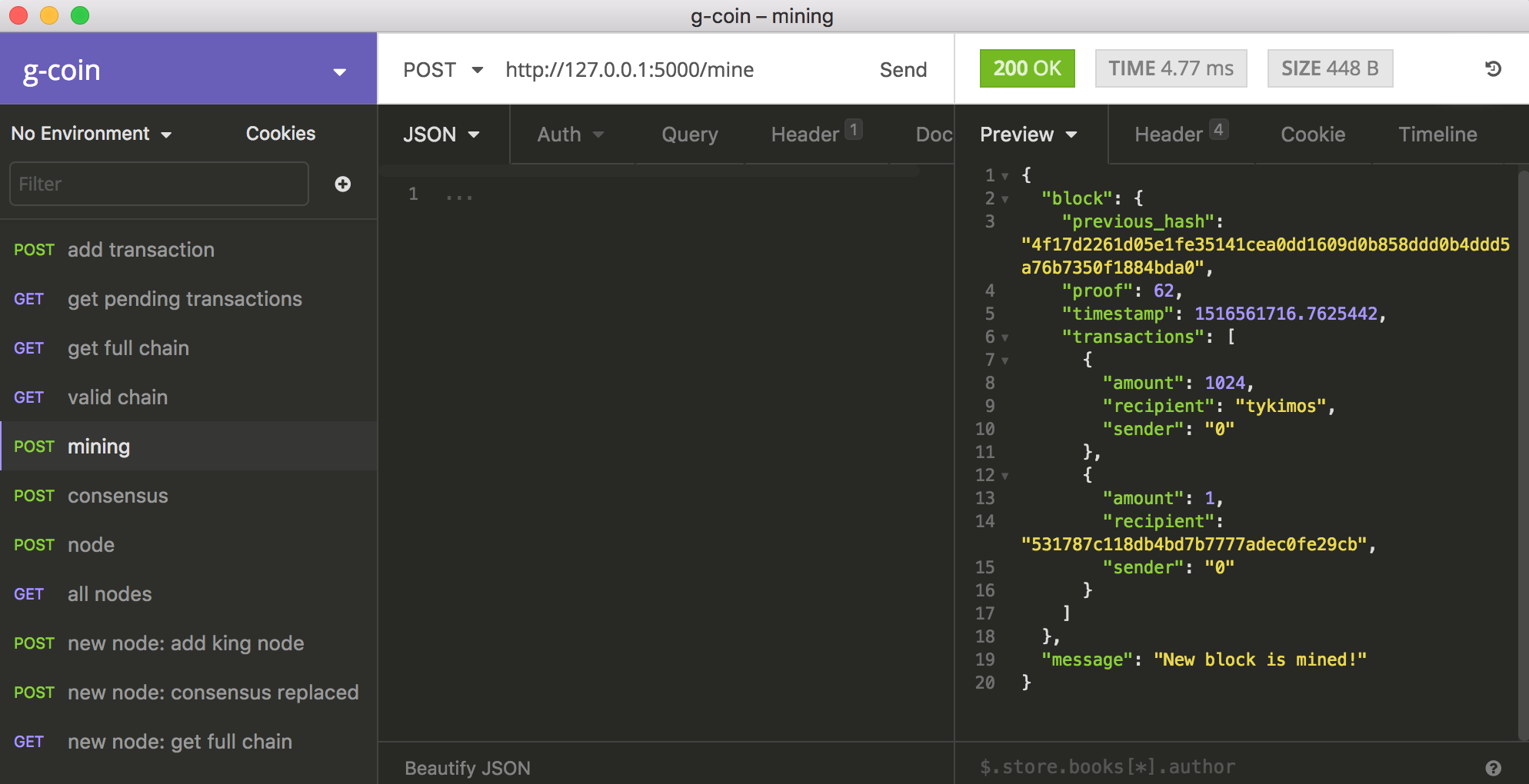Click the add request plus icon
This screenshot has width=1529, height=784.
[x=343, y=184]
